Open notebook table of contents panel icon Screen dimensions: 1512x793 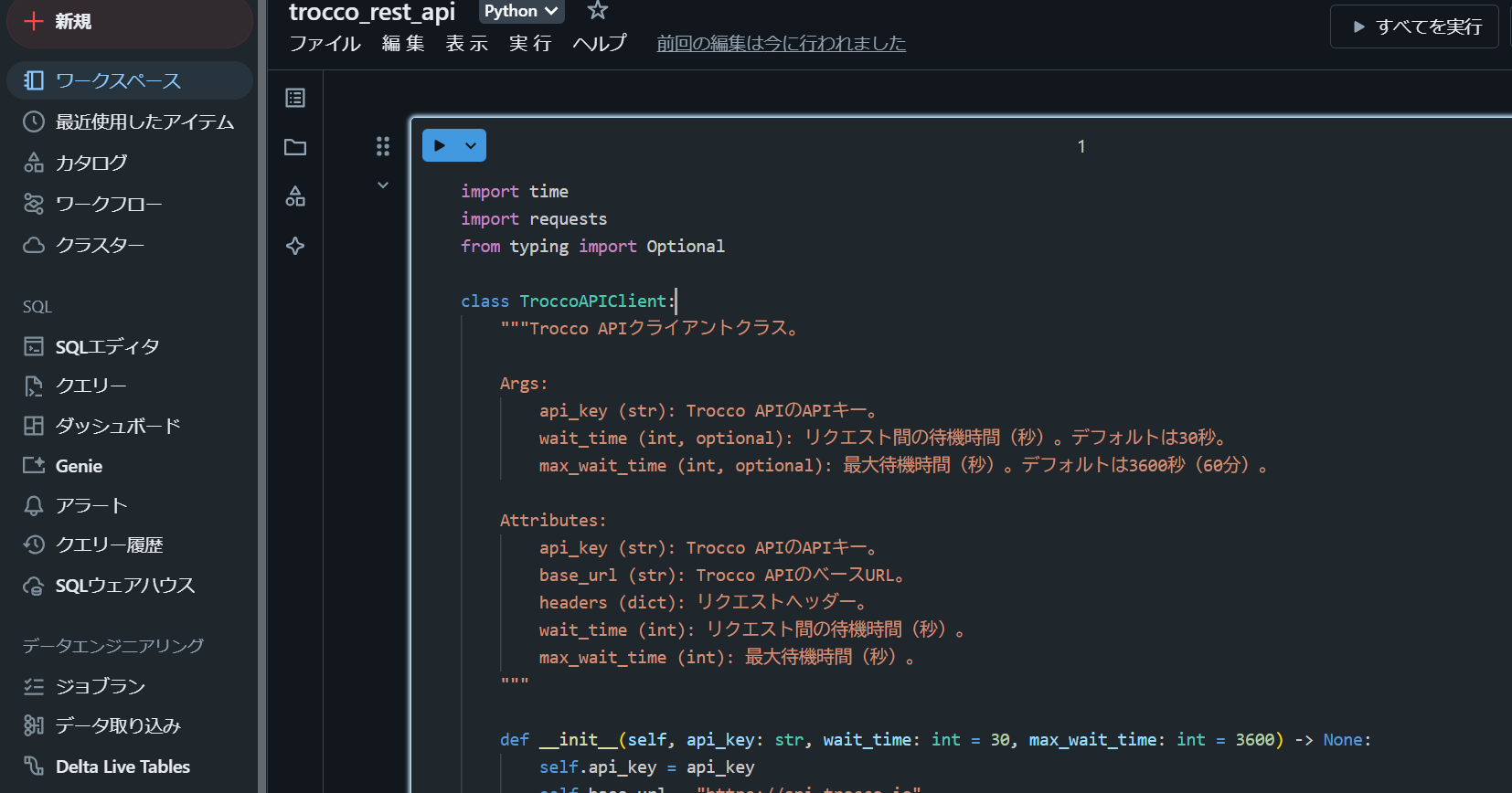pos(295,98)
